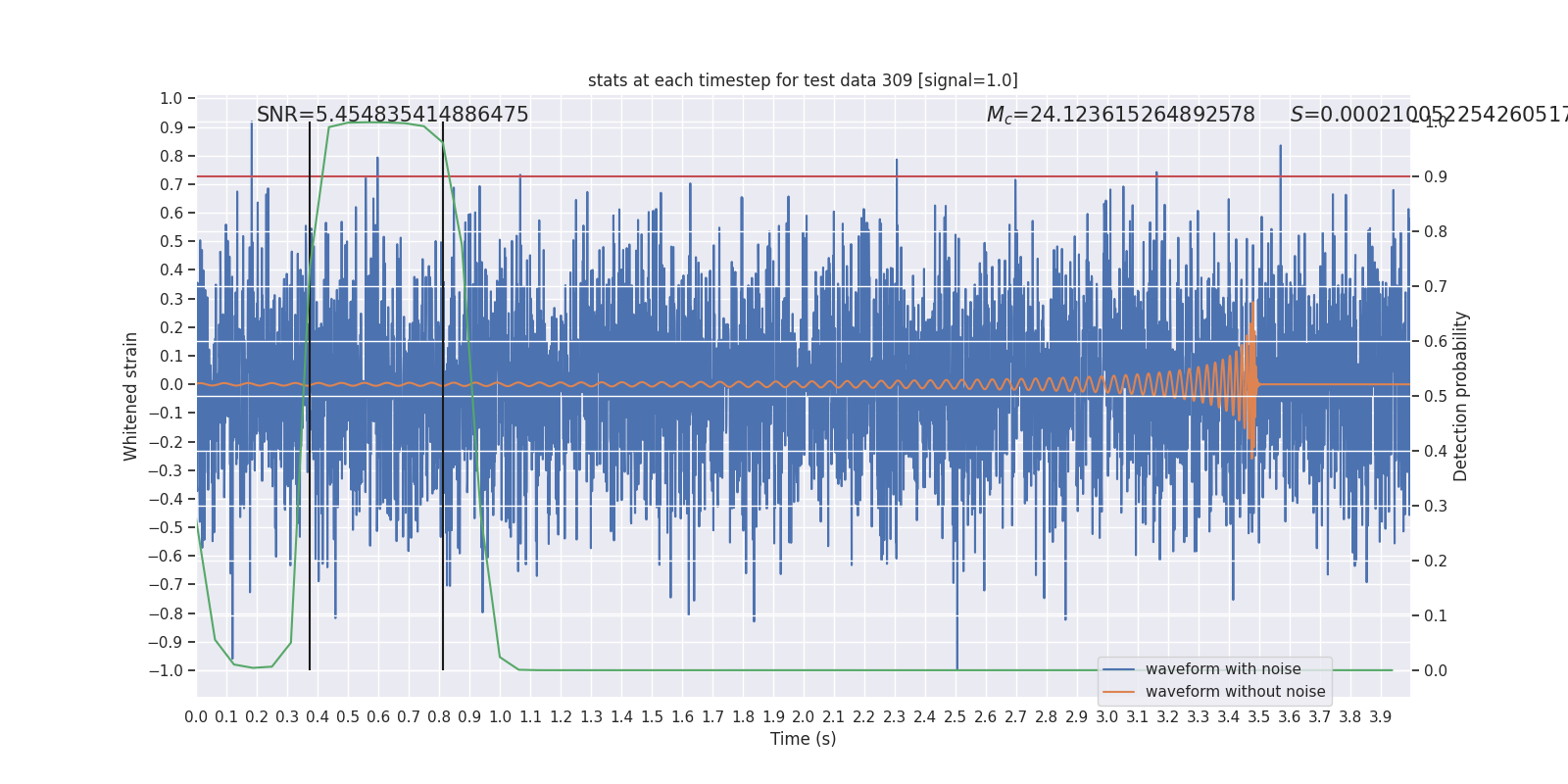1568x784 pixels.
Task: Click the time-axis tick label 1.0
Action: (x=500, y=717)
